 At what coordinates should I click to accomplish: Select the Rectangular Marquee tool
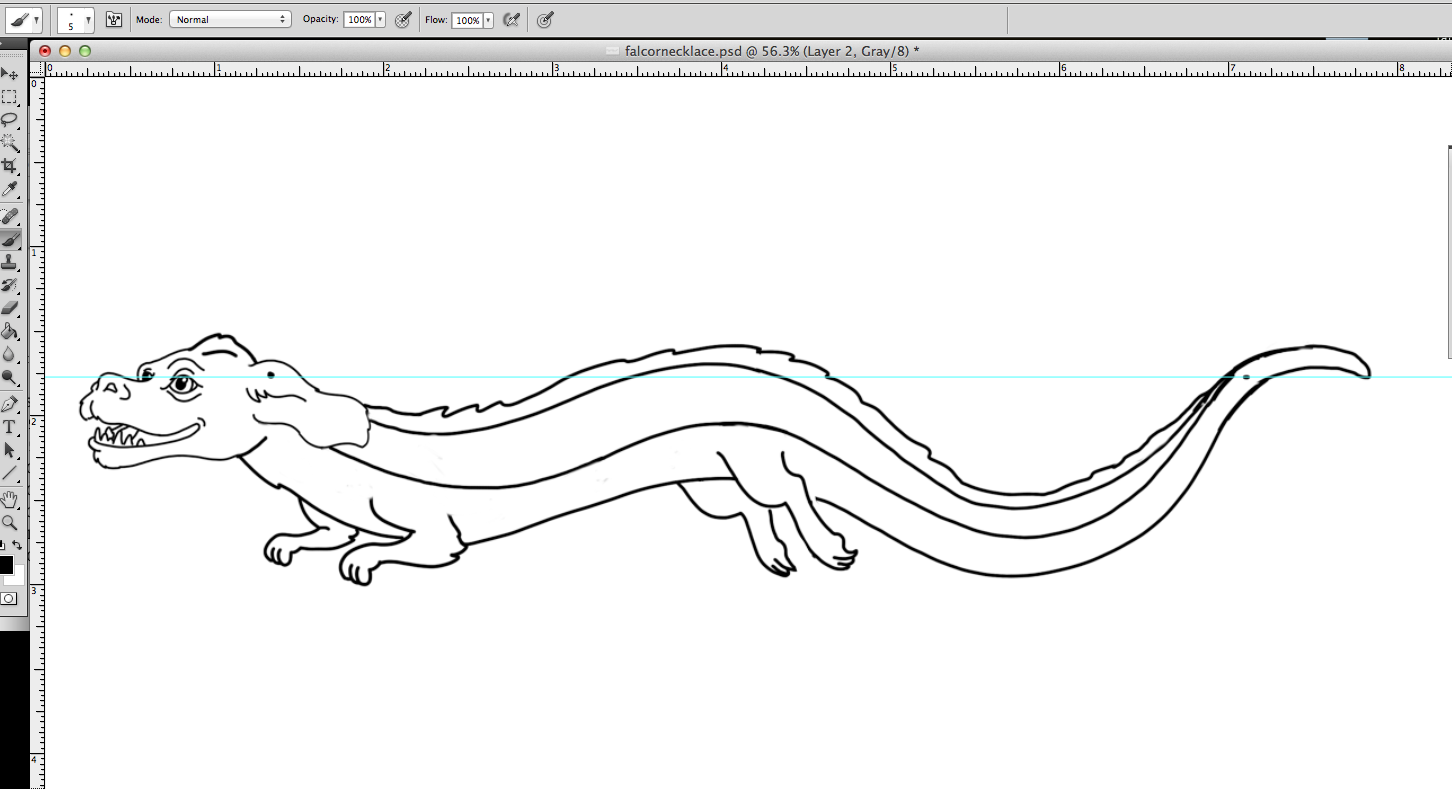pyautogui.click(x=10, y=97)
